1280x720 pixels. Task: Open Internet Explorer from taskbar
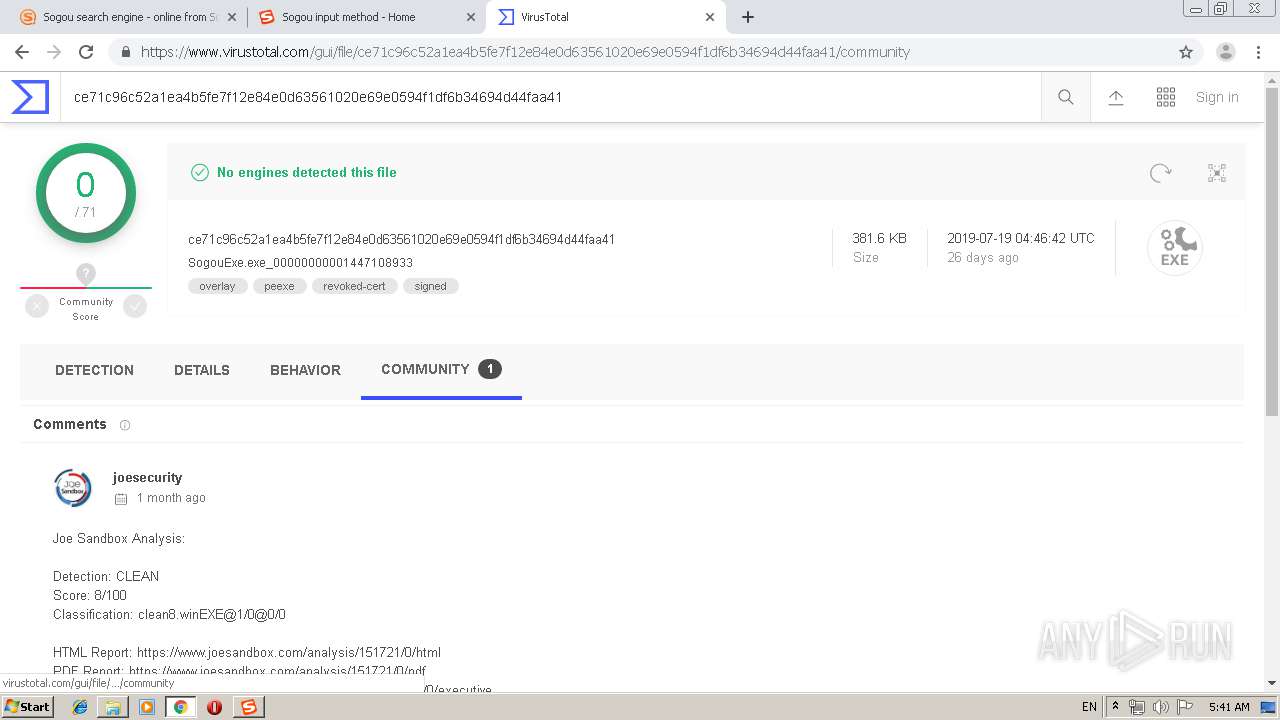(80, 707)
